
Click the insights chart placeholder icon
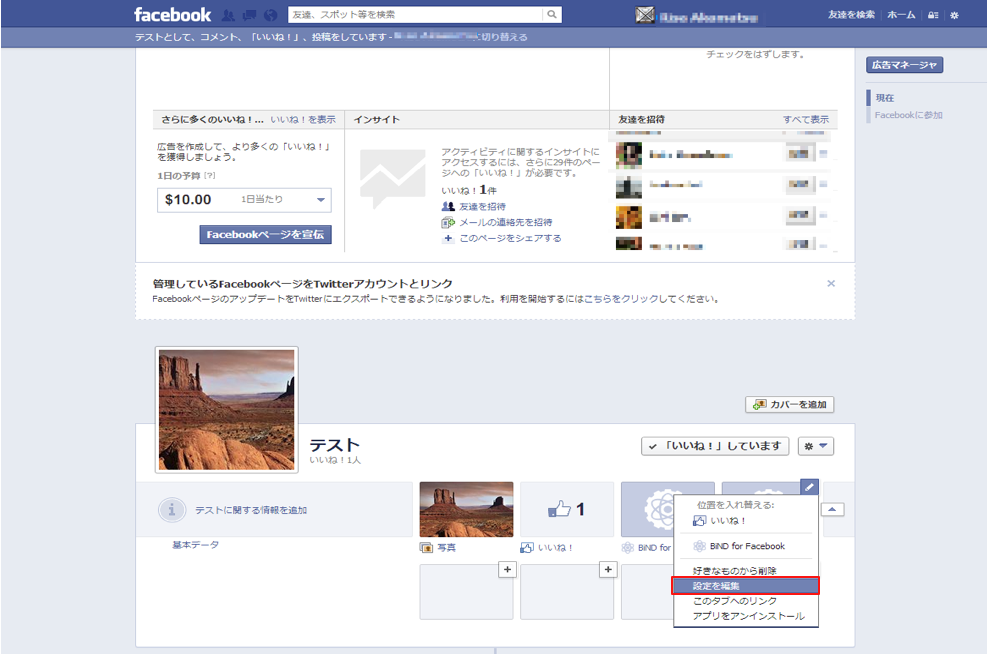[x=393, y=178]
